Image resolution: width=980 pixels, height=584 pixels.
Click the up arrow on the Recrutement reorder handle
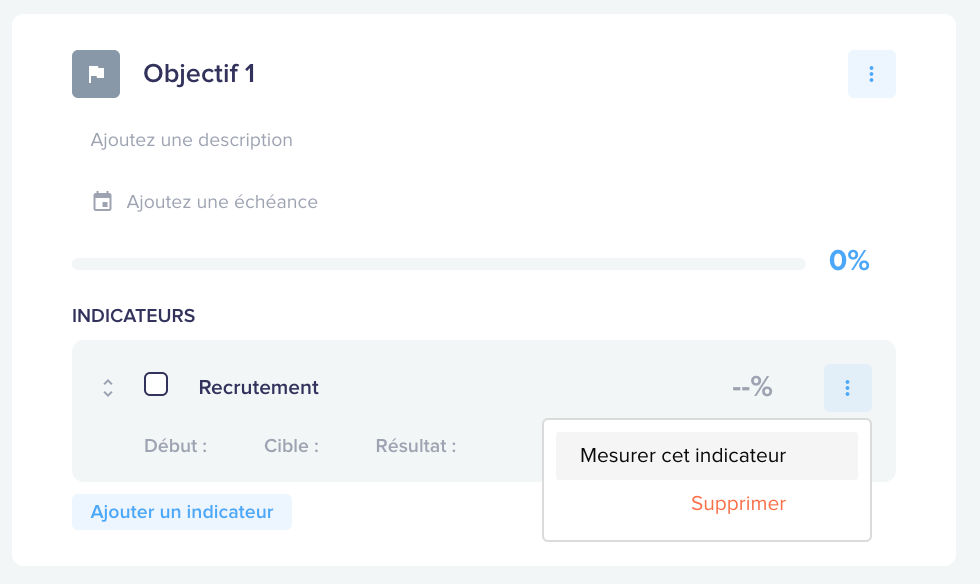click(108, 381)
